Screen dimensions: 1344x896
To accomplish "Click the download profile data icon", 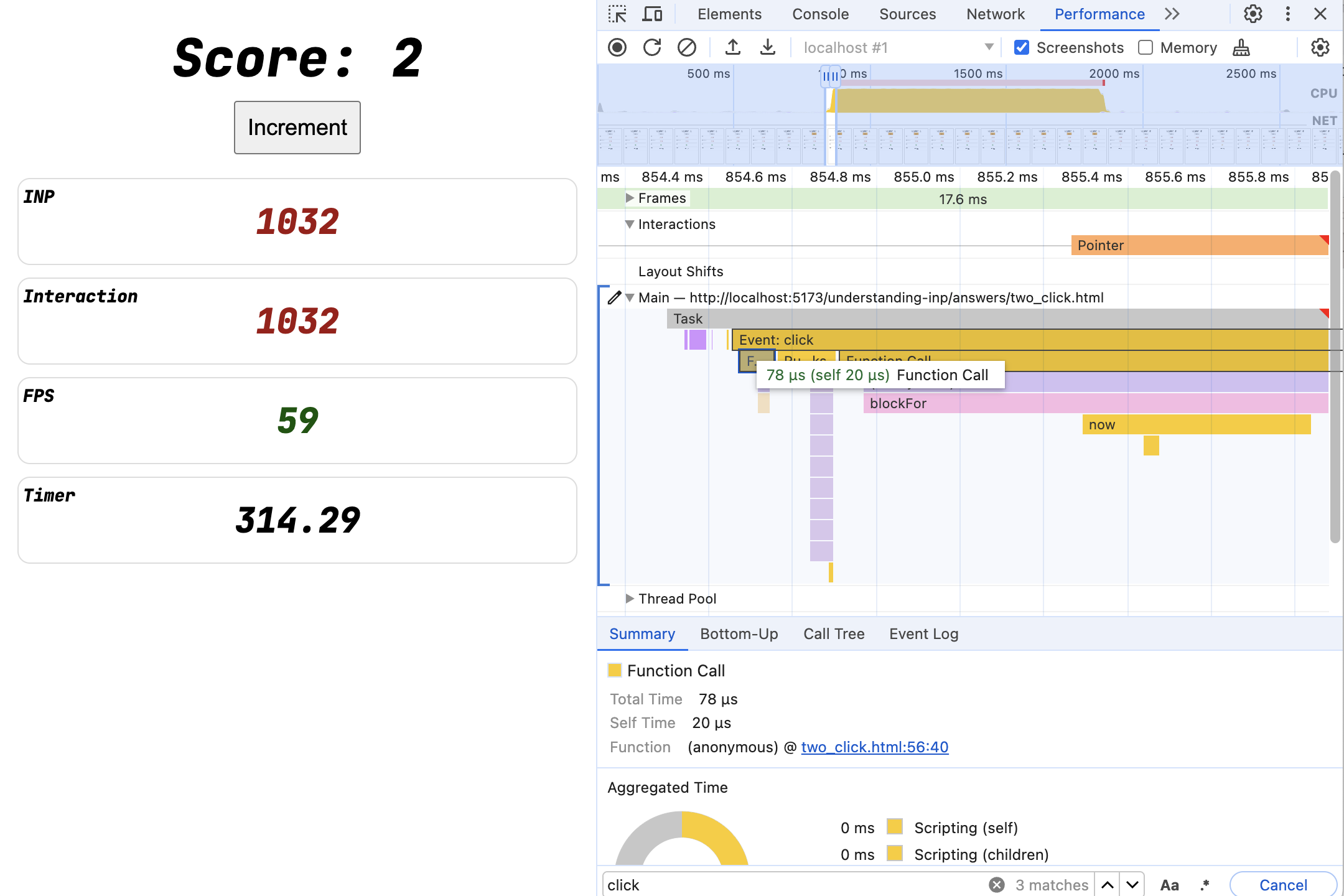I will 767,47.
